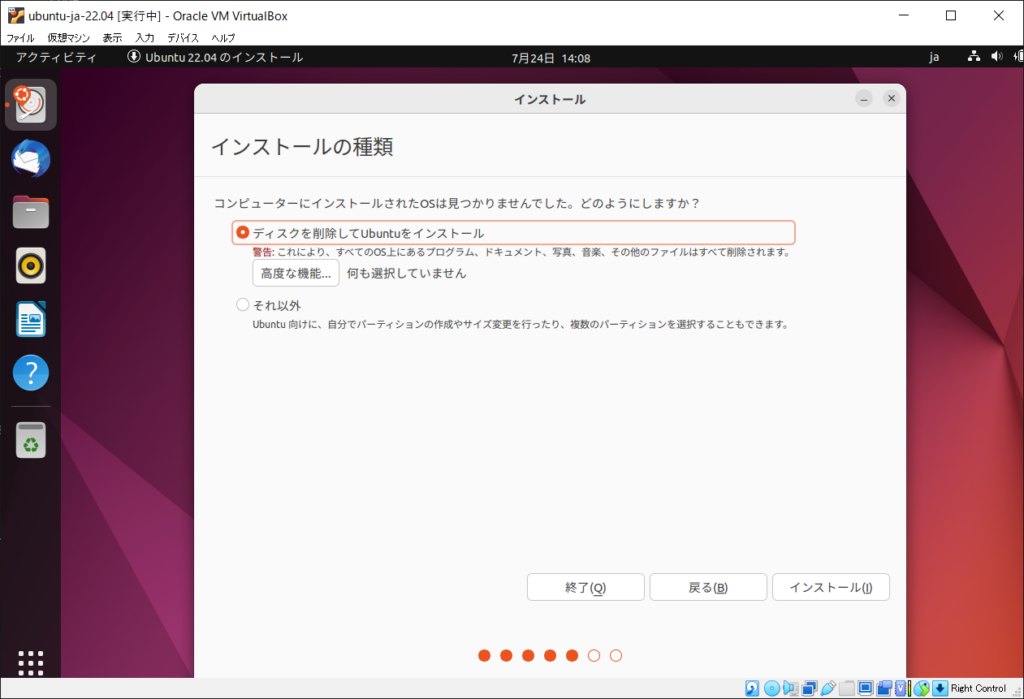Open the 'Ubuntu 22.04 のインストール' app menu
Image resolution: width=1024 pixels, height=699 pixels.
click(x=215, y=57)
